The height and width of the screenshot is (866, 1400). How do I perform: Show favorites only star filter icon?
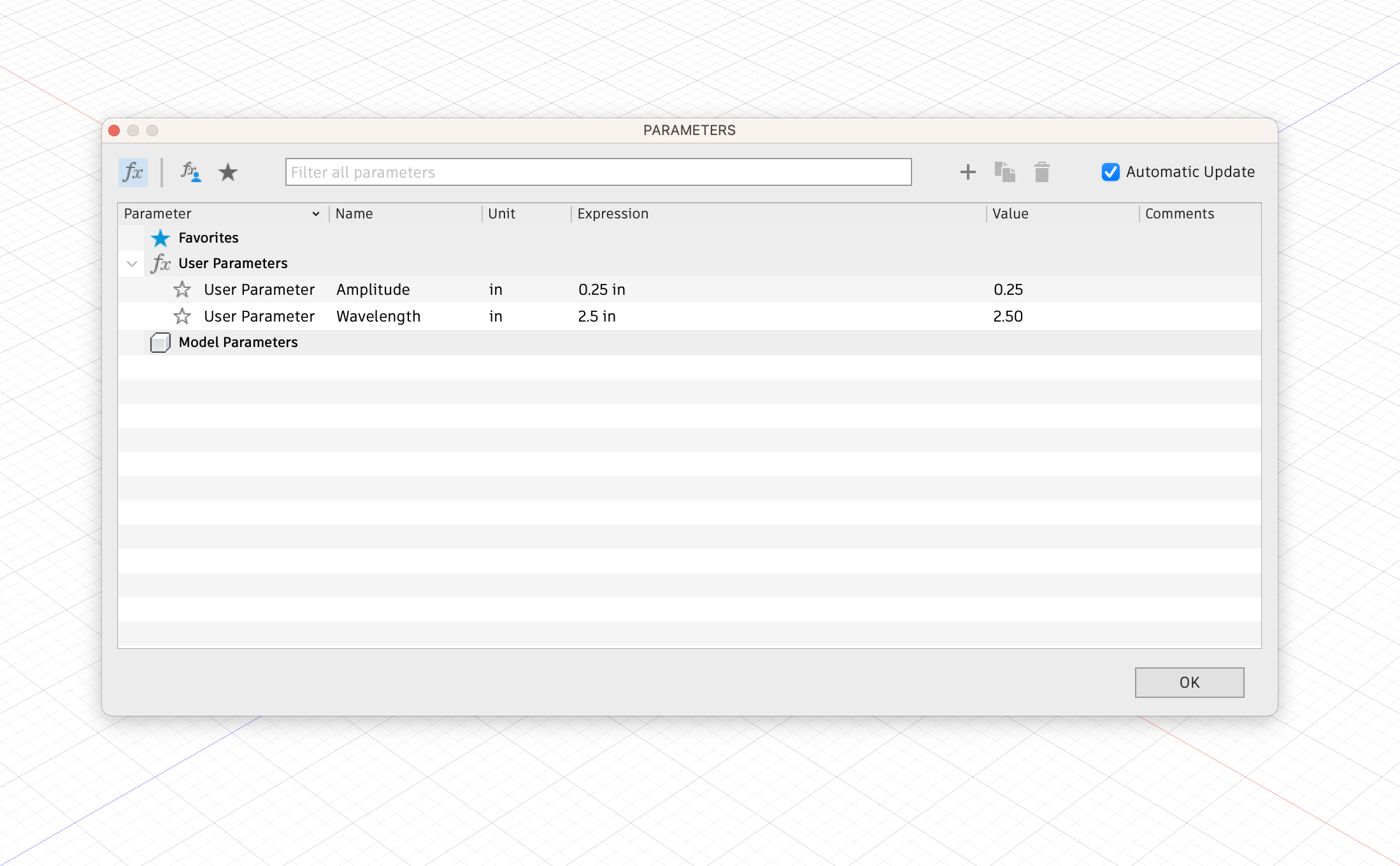click(228, 172)
